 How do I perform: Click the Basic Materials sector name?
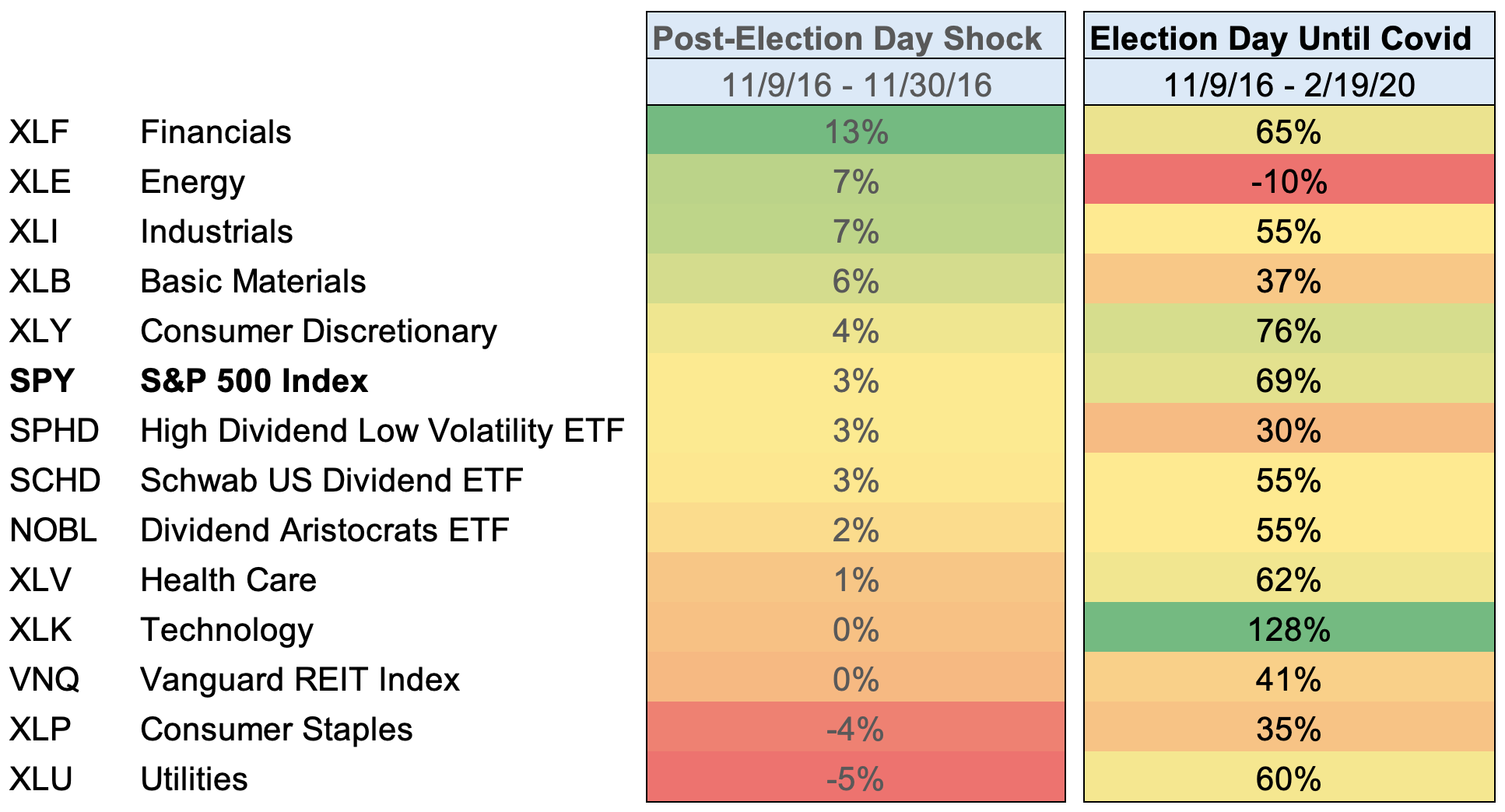pos(253,282)
